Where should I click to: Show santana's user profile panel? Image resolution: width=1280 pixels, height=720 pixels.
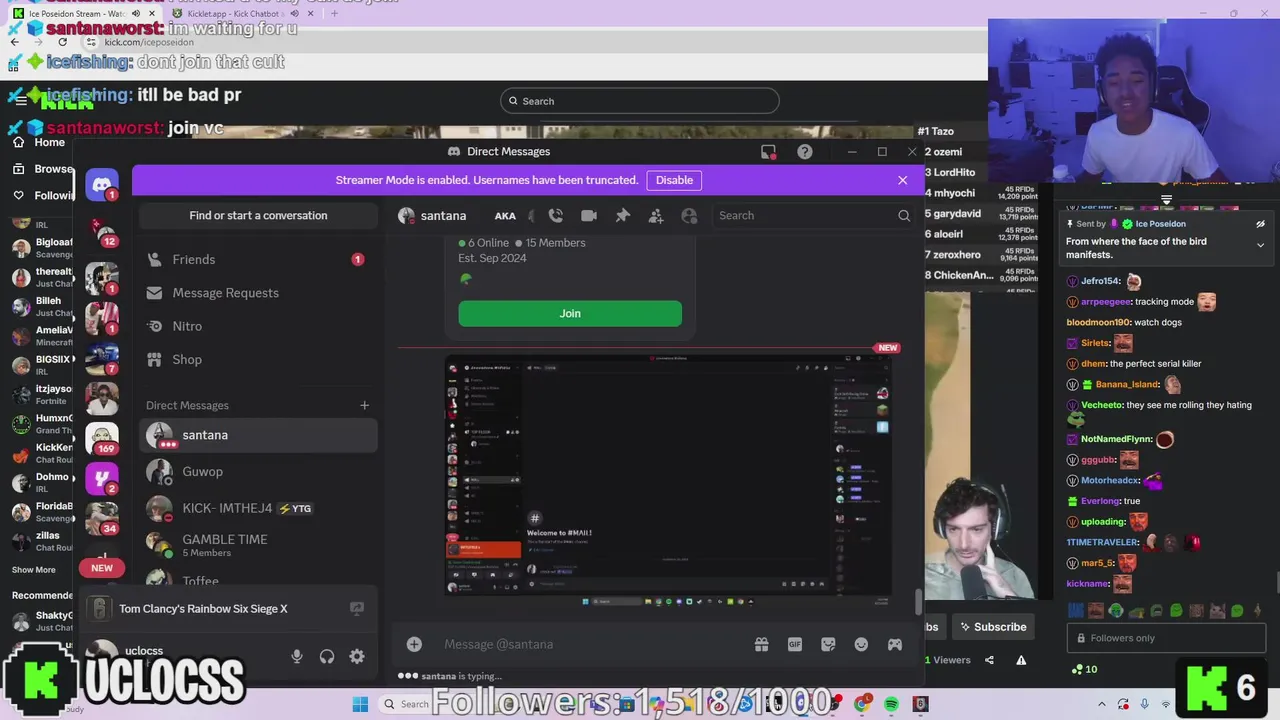tap(689, 215)
